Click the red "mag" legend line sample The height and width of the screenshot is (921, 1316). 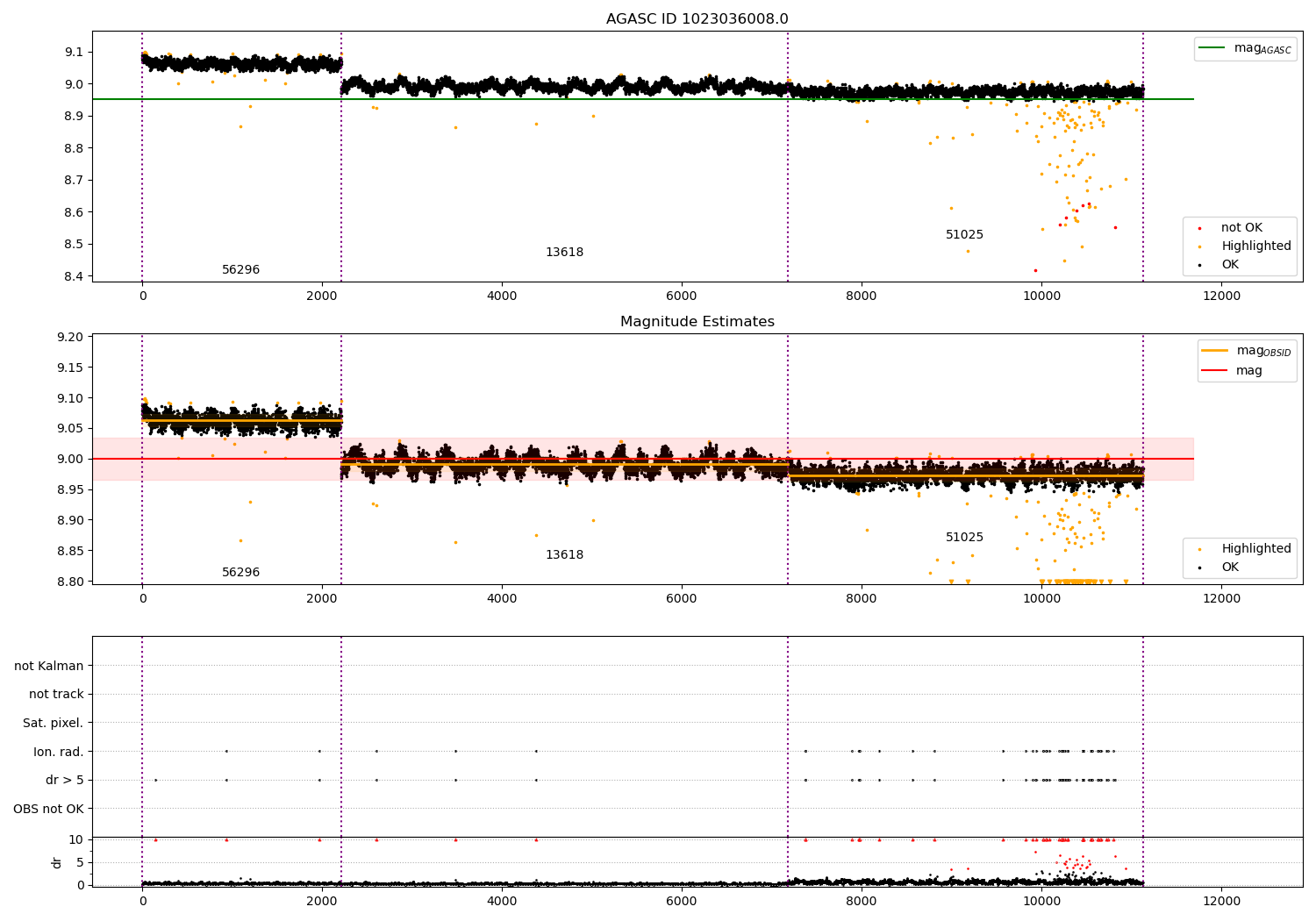point(1215,371)
